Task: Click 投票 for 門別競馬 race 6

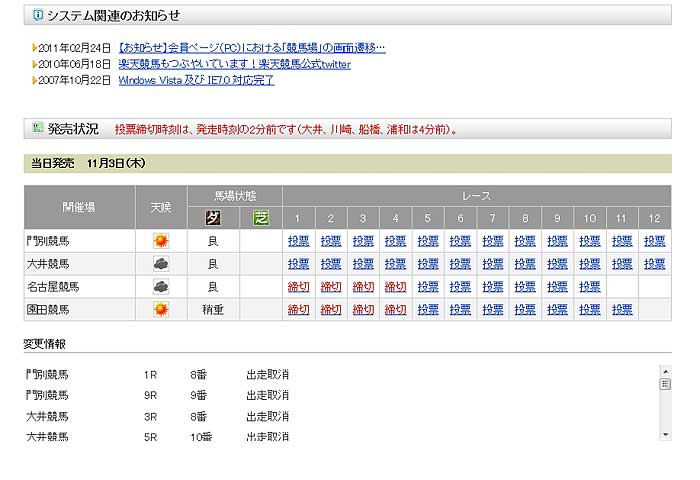Action: pos(460,241)
